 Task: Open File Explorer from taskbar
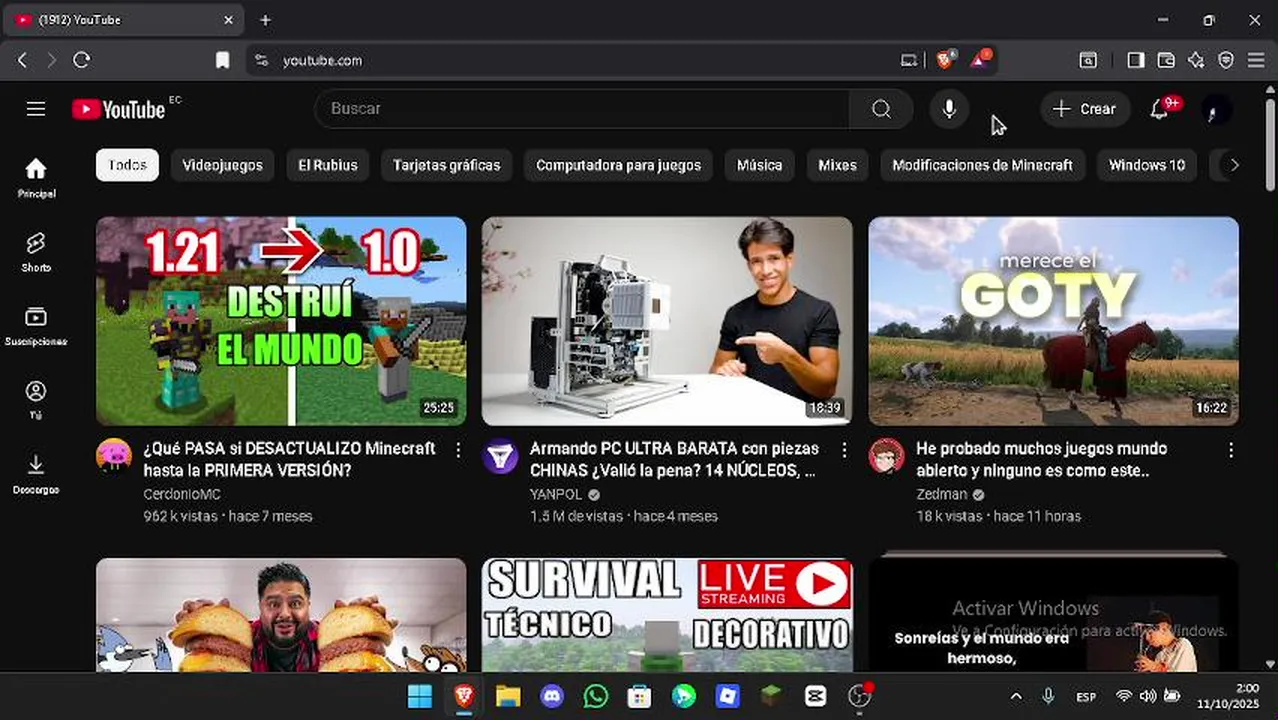[x=508, y=696]
